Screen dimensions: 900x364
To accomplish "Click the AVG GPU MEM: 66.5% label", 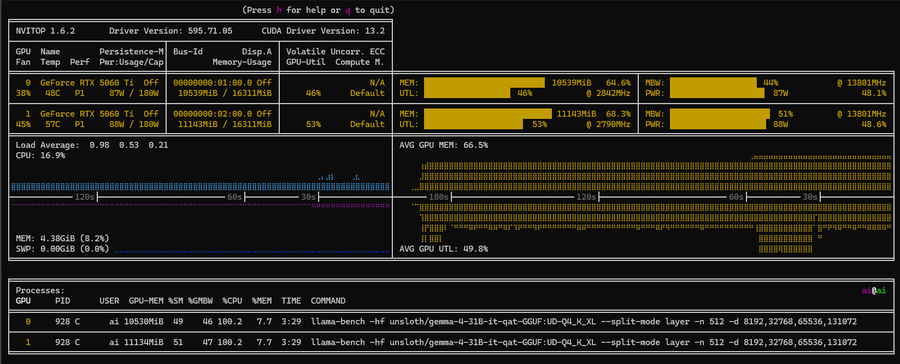I will click(x=444, y=145).
